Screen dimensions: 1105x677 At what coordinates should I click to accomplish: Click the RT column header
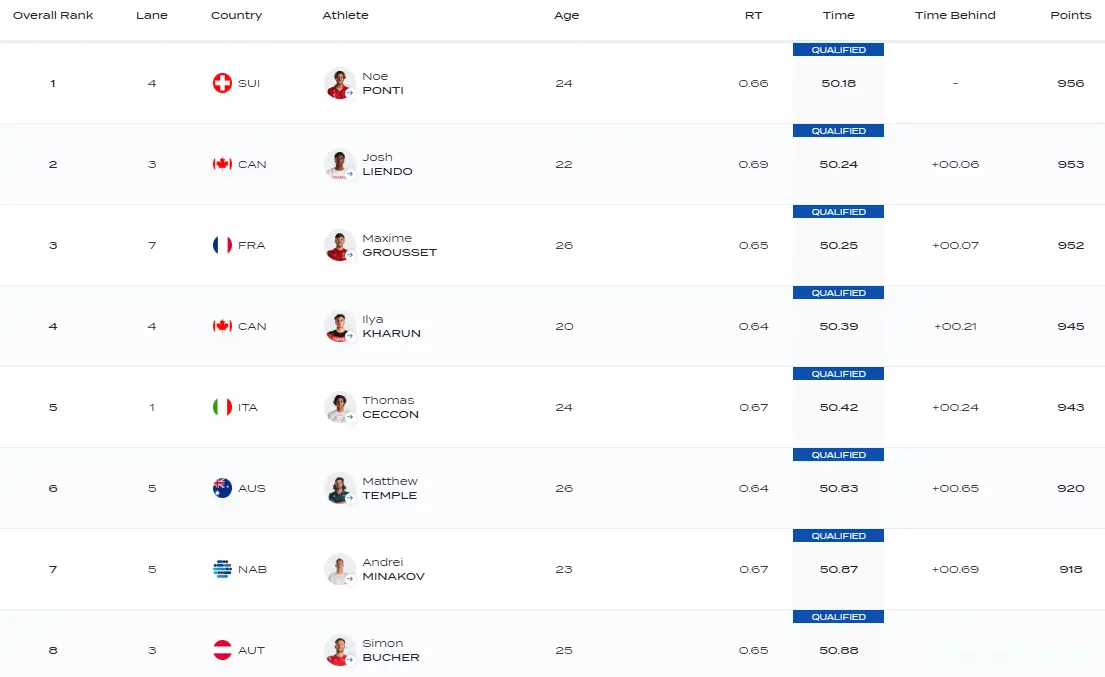coord(753,15)
